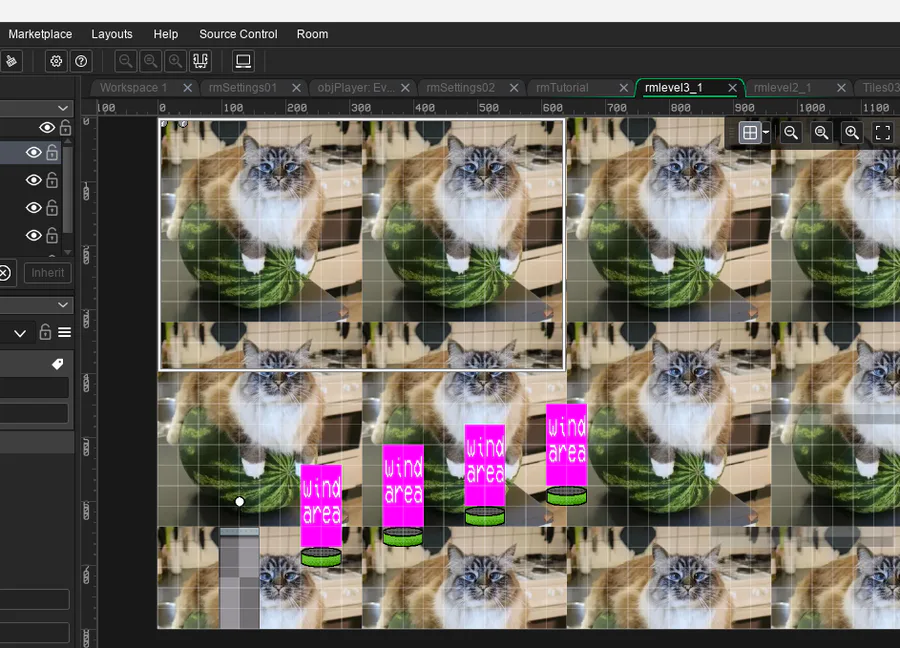Screen dimensions: 900x648
Task: Toggle the room grid icon
Action: pyautogui.click(x=750, y=133)
